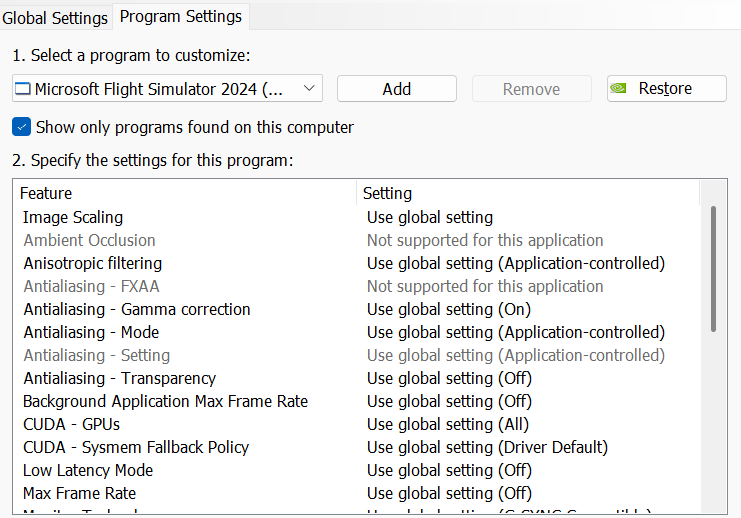
Task: Open the Sysmem Fallback Policy Driver Default value
Action: click(487, 447)
